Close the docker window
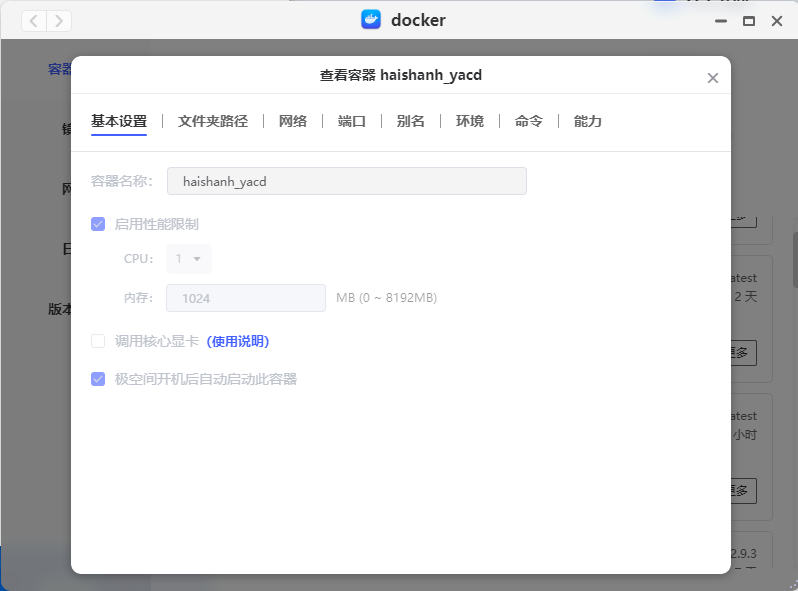Screen dimensions: 798x591 tap(776, 20)
